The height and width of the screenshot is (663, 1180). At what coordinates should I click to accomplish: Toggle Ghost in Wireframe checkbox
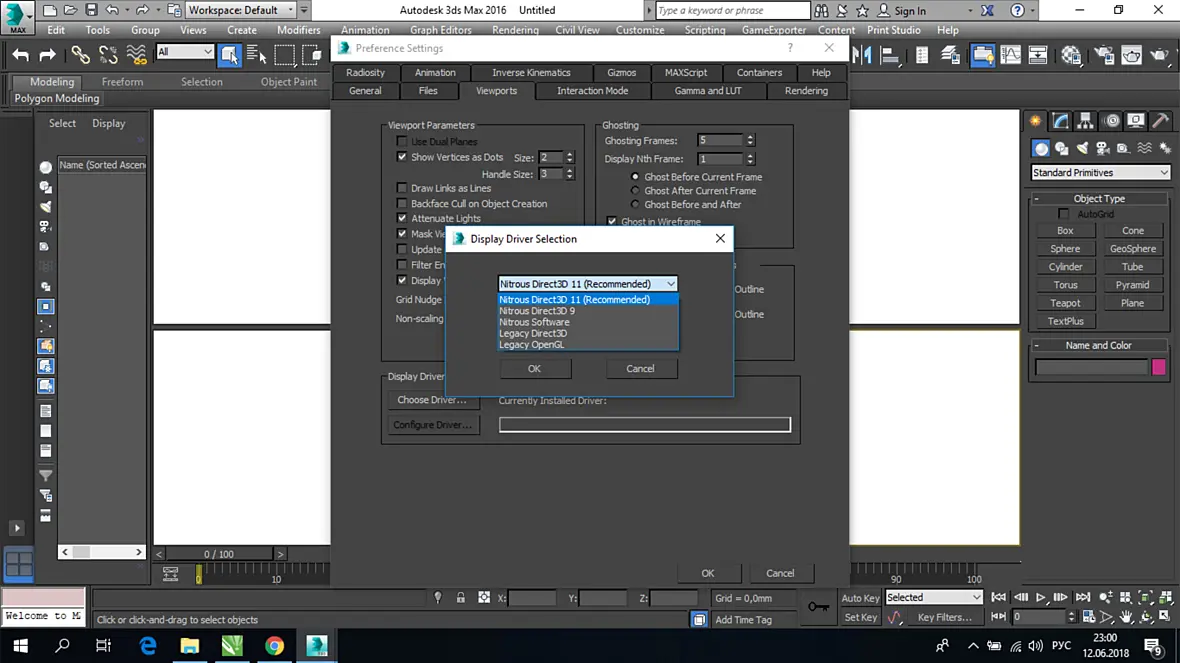pyautogui.click(x=612, y=221)
